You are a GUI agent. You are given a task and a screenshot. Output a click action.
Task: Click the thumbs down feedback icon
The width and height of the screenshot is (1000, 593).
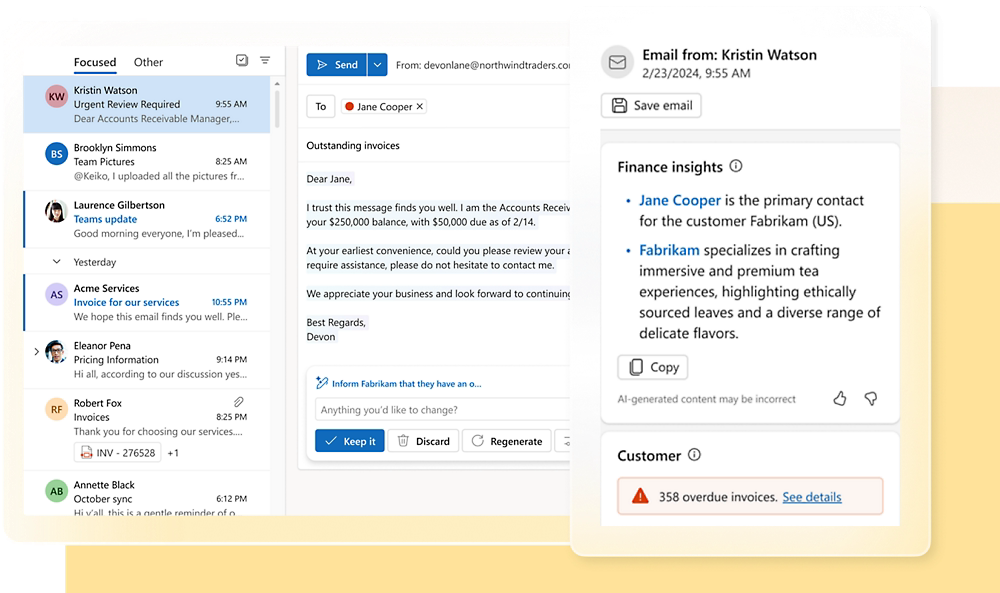870,398
